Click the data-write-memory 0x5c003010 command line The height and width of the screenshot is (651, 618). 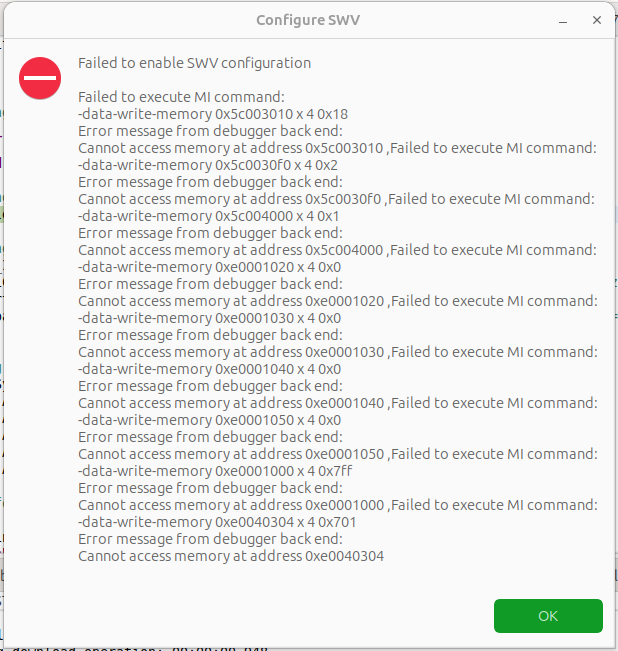pyautogui.click(x=212, y=114)
